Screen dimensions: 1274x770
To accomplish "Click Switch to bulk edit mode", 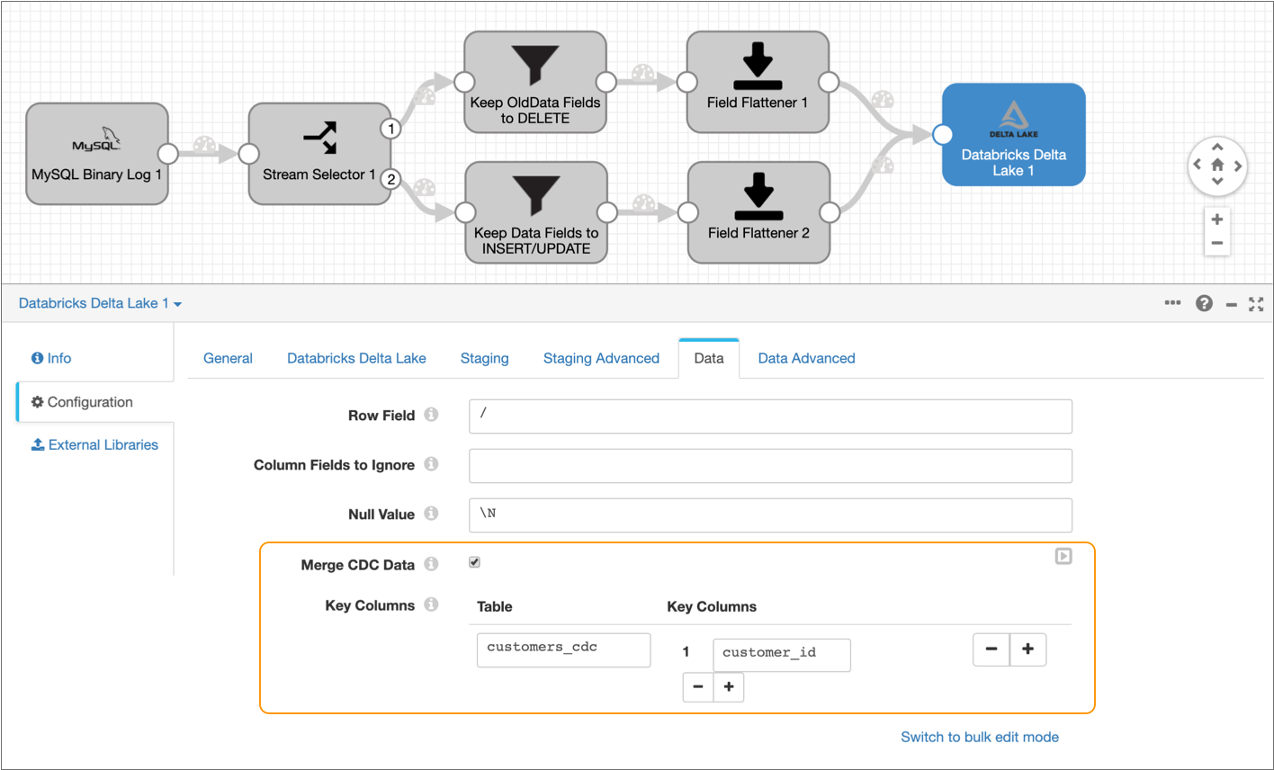I will pyautogui.click(x=979, y=737).
